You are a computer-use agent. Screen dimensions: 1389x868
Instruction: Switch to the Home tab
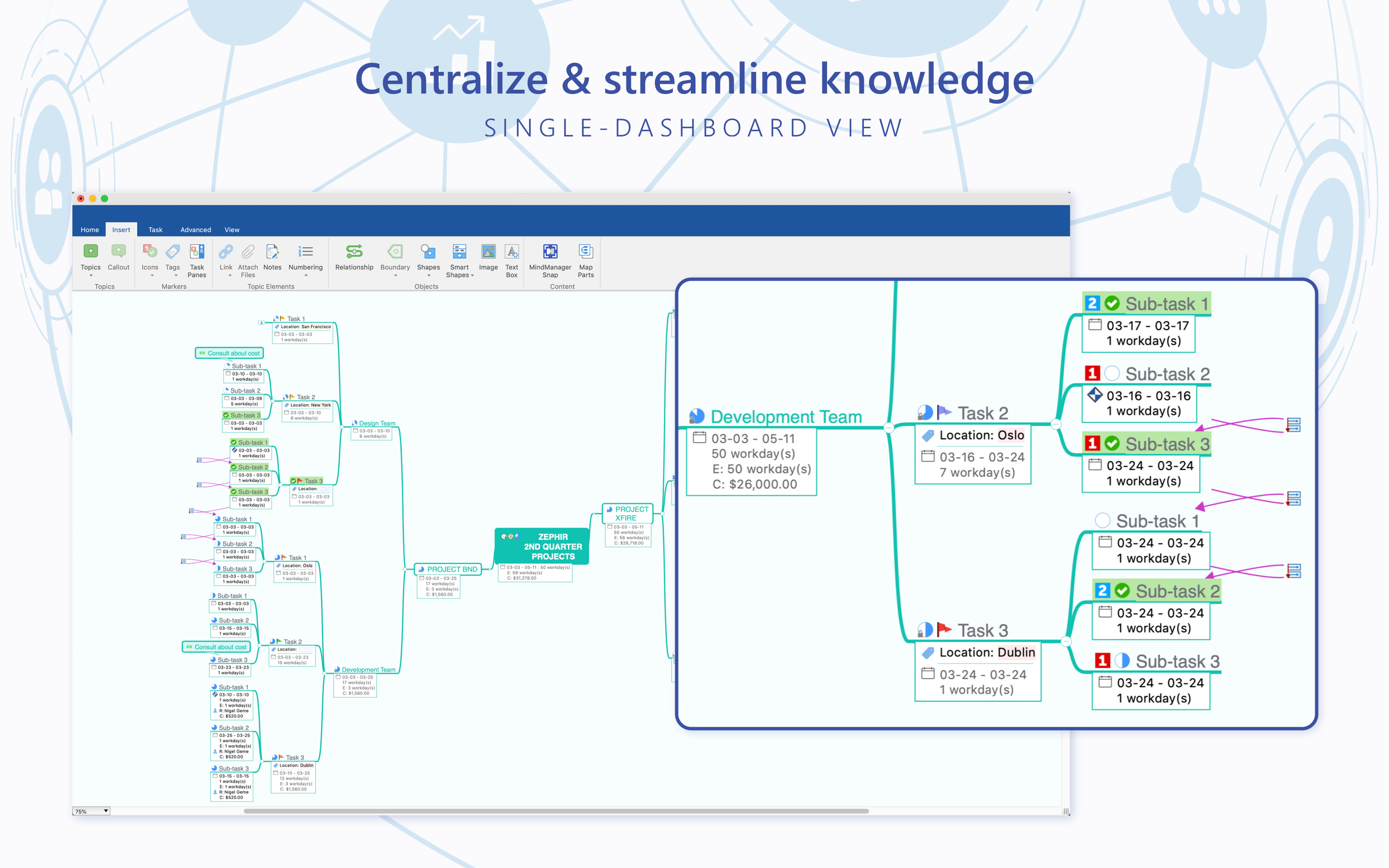90,230
